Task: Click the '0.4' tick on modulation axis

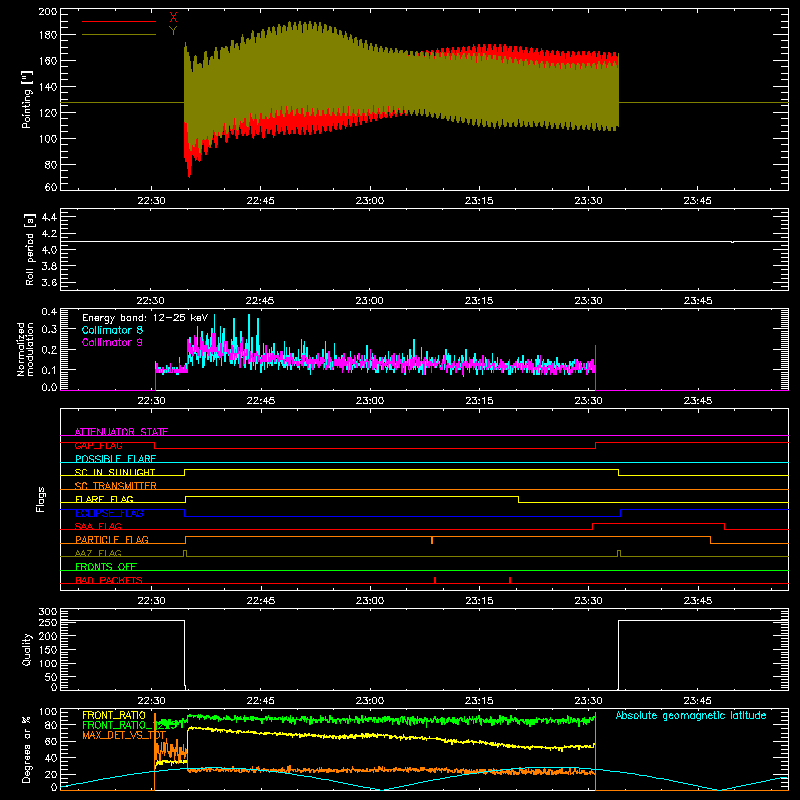Action: [x=49, y=312]
